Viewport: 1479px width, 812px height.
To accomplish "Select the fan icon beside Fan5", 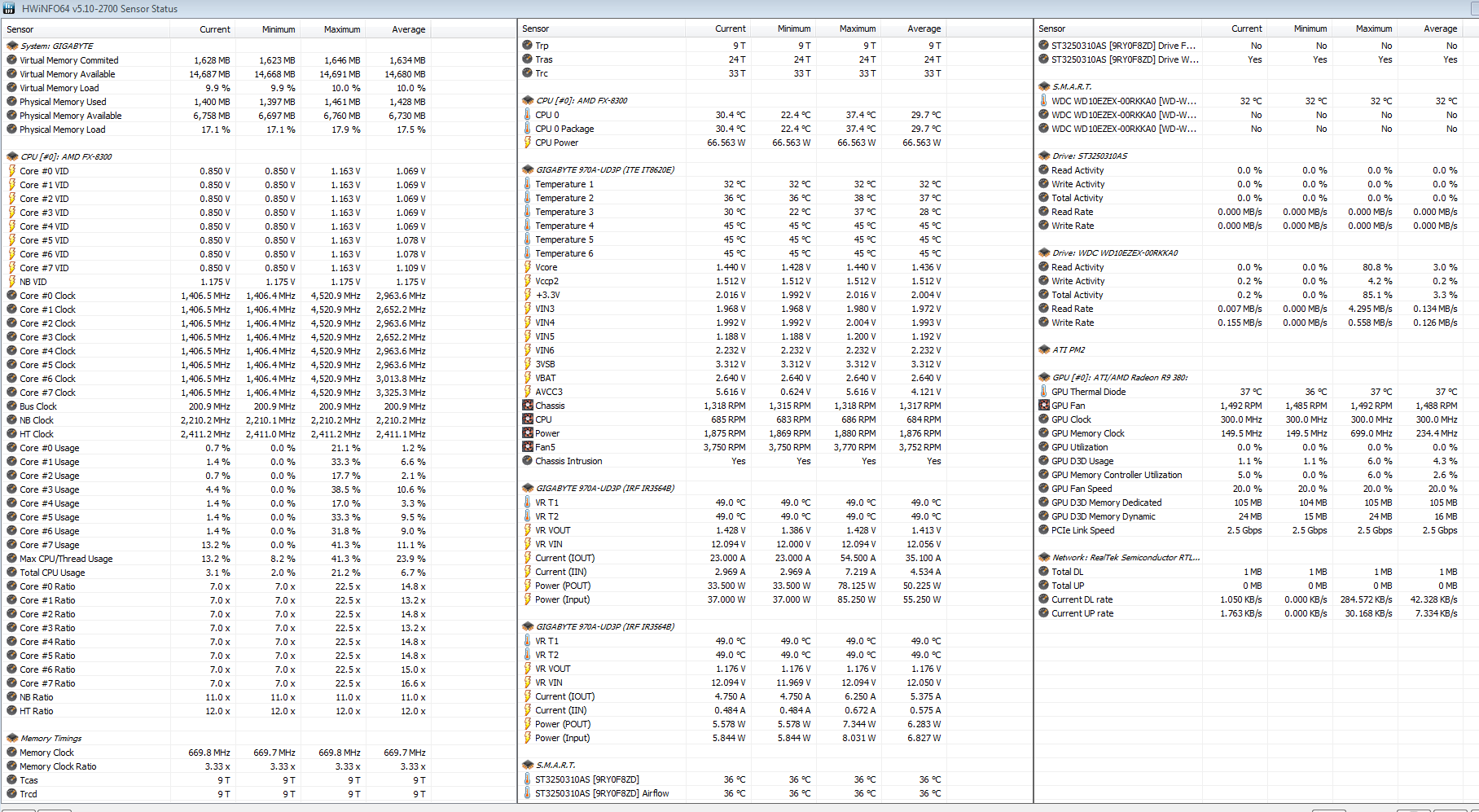I will (x=527, y=447).
